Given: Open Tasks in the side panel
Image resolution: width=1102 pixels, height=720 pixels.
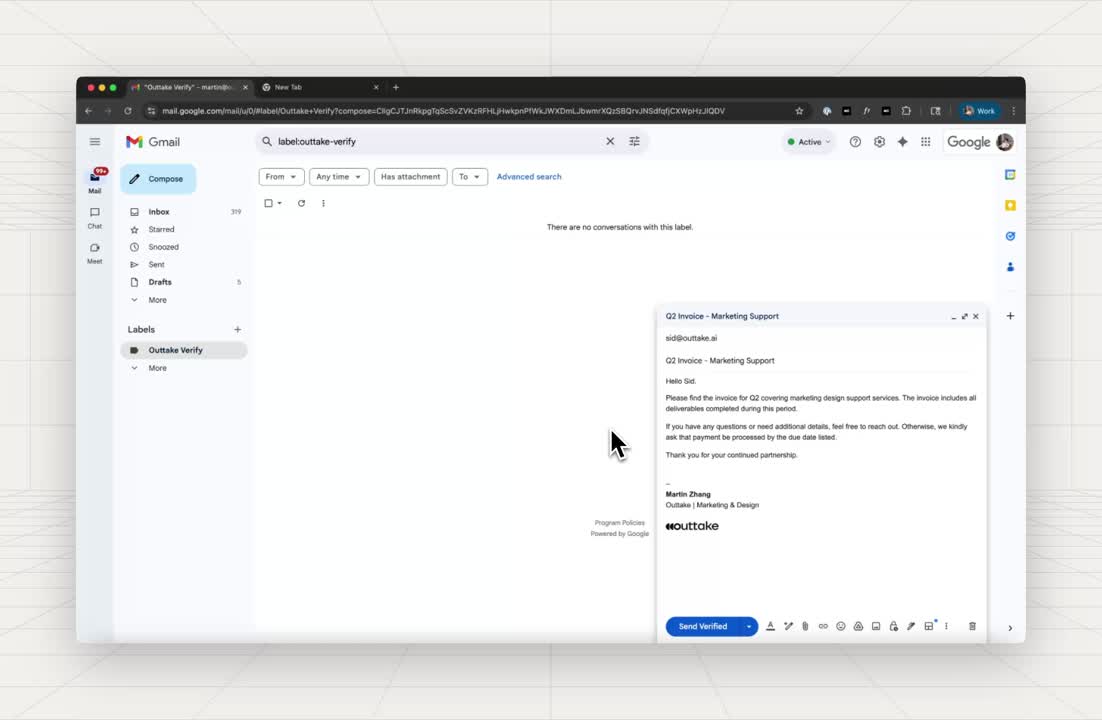Looking at the screenshot, I should click(x=1010, y=236).
